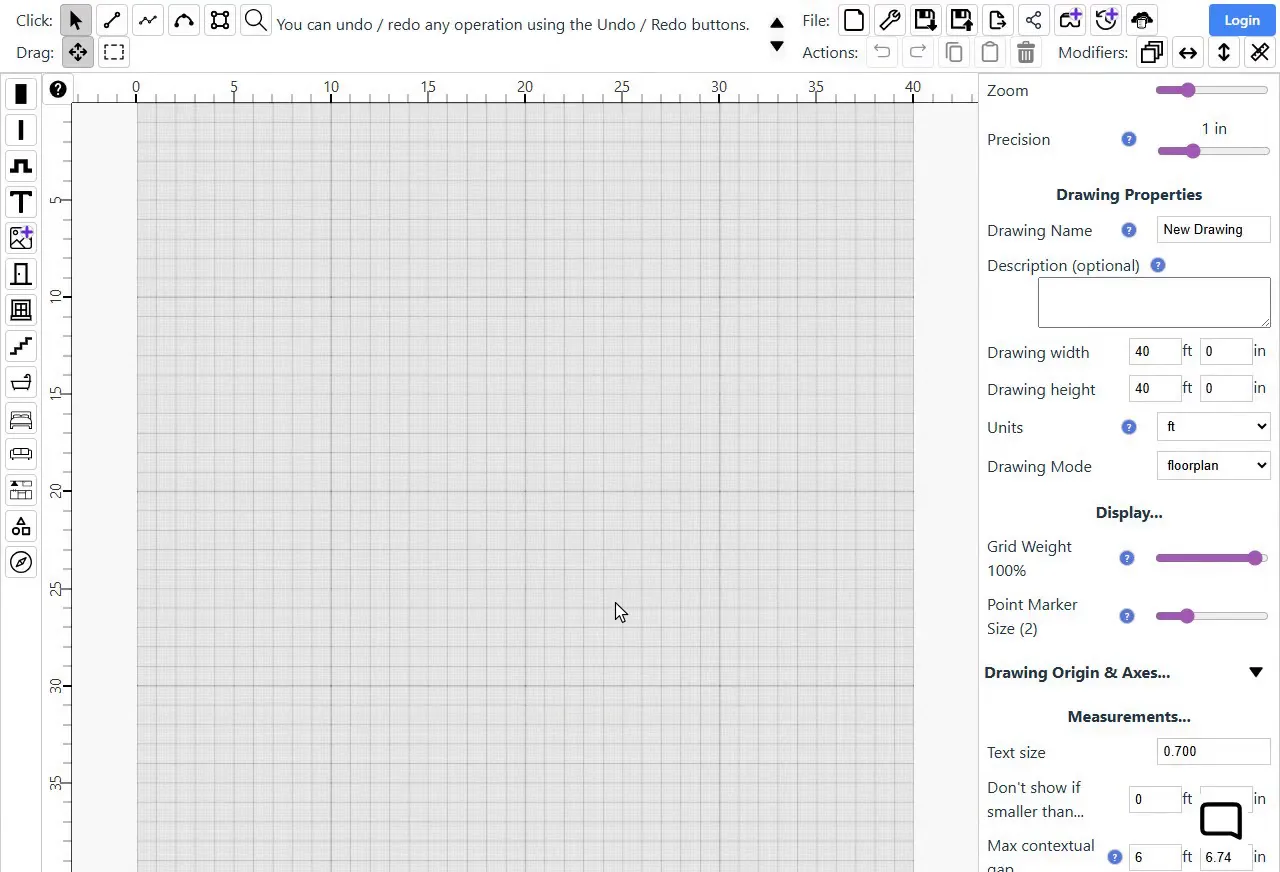1280x872 pixels.
Task: Click the paste clipboard icon
Action: (990, 52)
